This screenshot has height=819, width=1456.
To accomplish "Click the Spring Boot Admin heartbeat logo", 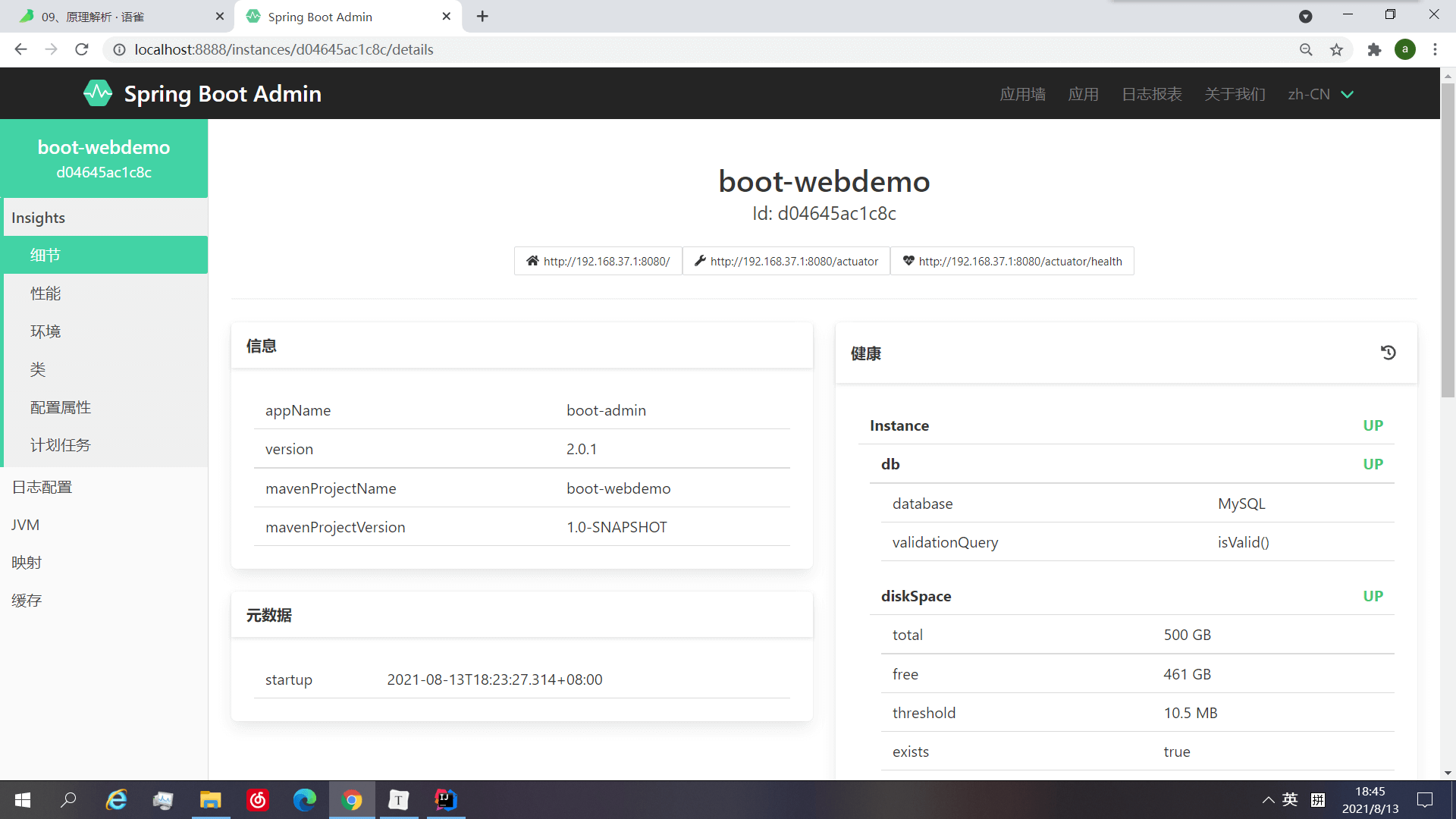I will pos(98,93).
